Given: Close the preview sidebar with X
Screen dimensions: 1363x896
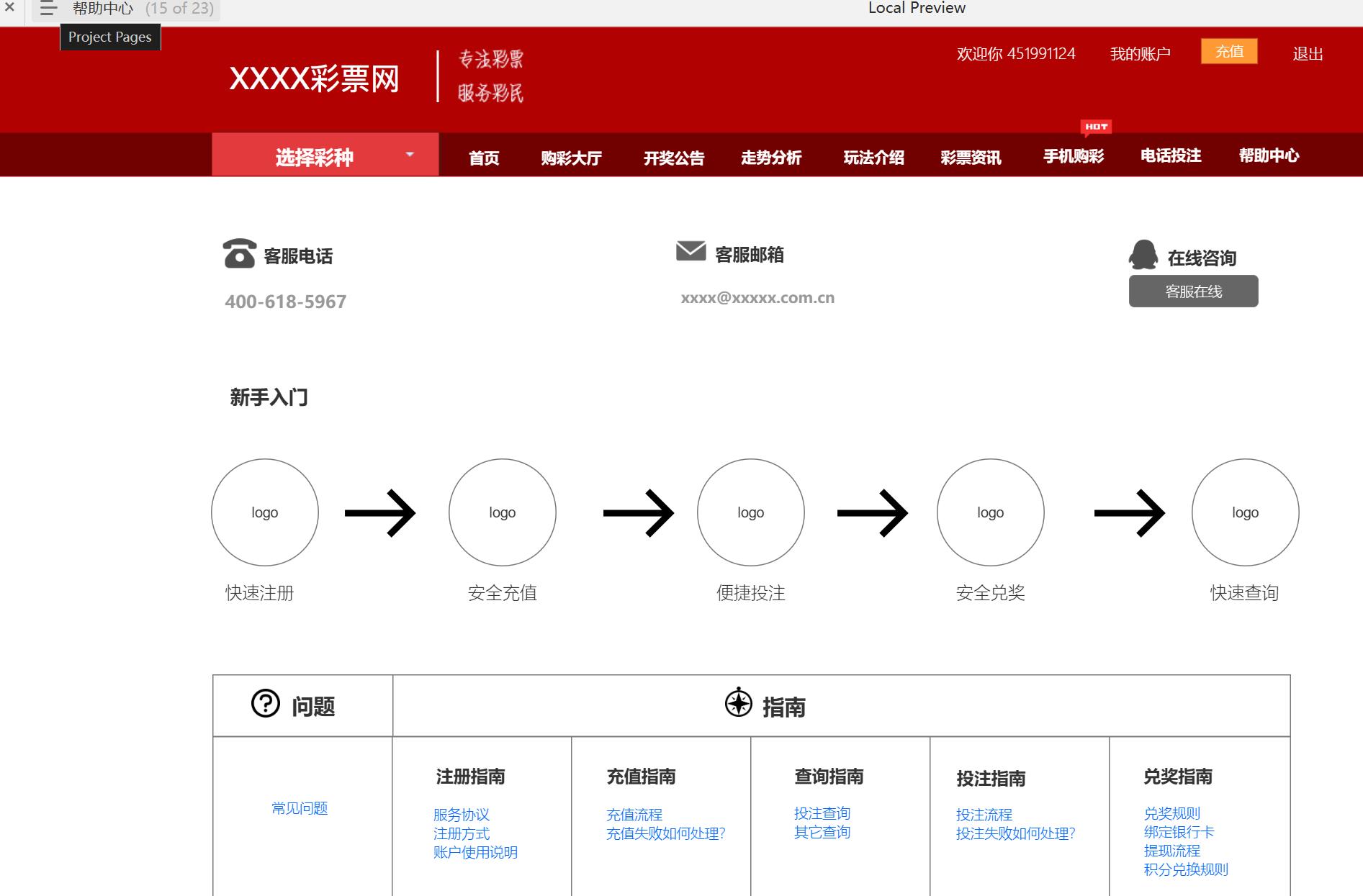Looking at the screenshot, I should pyautogui.click(x=9, y=8).
